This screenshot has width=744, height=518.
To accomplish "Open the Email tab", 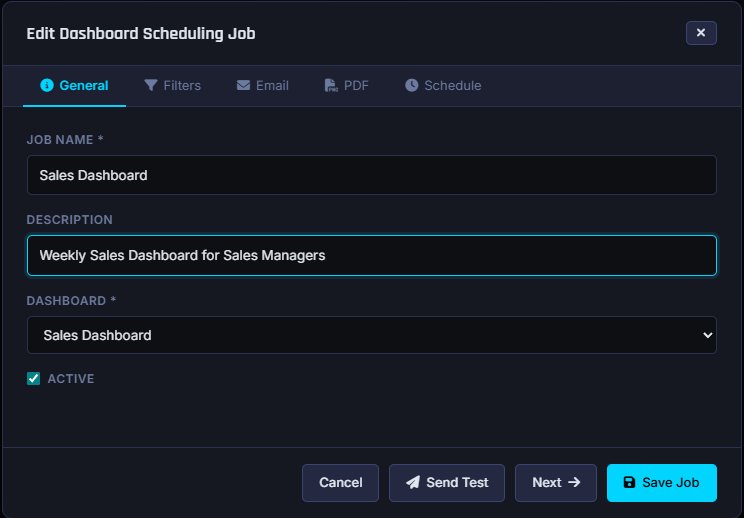I will pos(262,85).
